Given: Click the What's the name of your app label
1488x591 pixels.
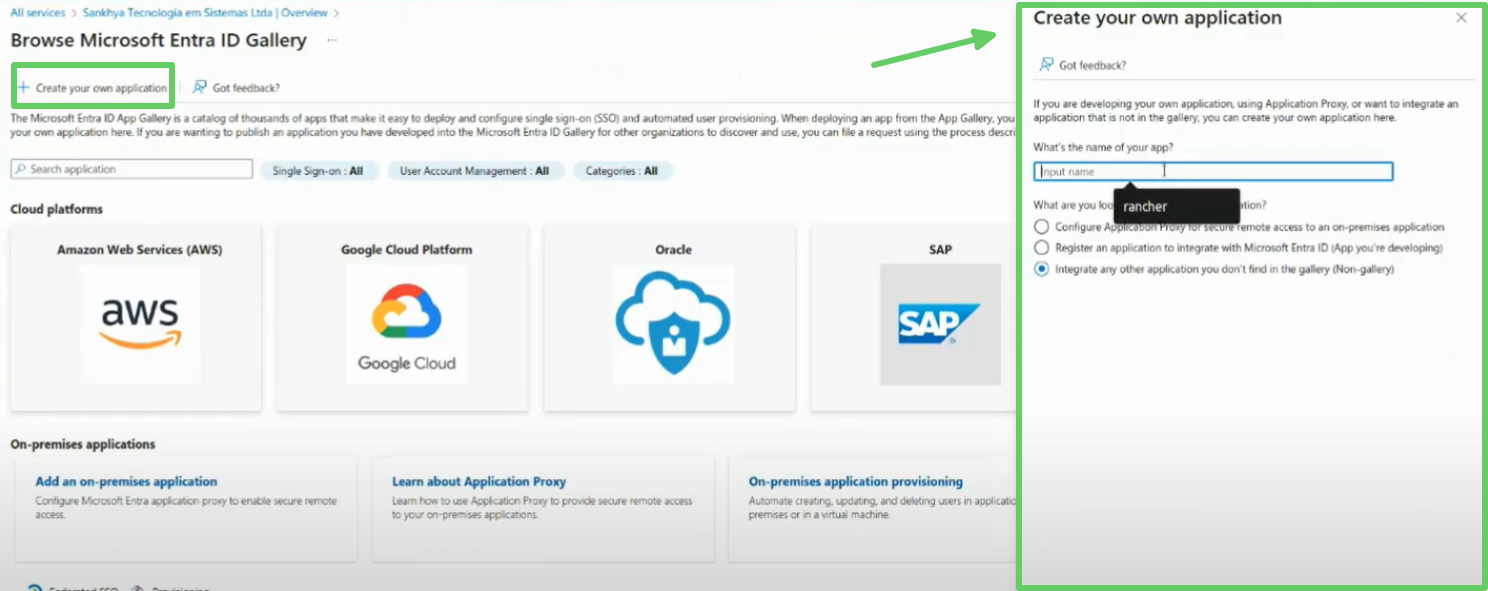Looking at the screenshot, I should [1103, 148].
